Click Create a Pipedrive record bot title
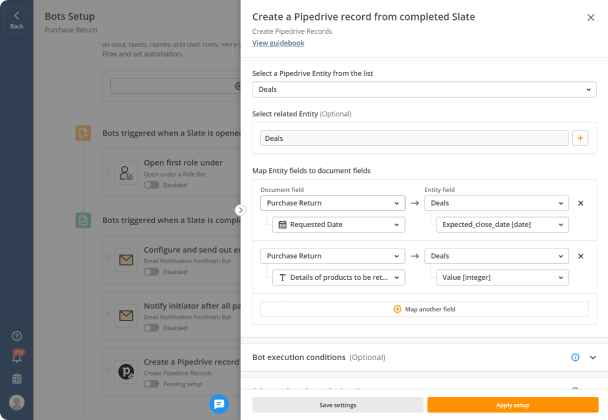 192,362
